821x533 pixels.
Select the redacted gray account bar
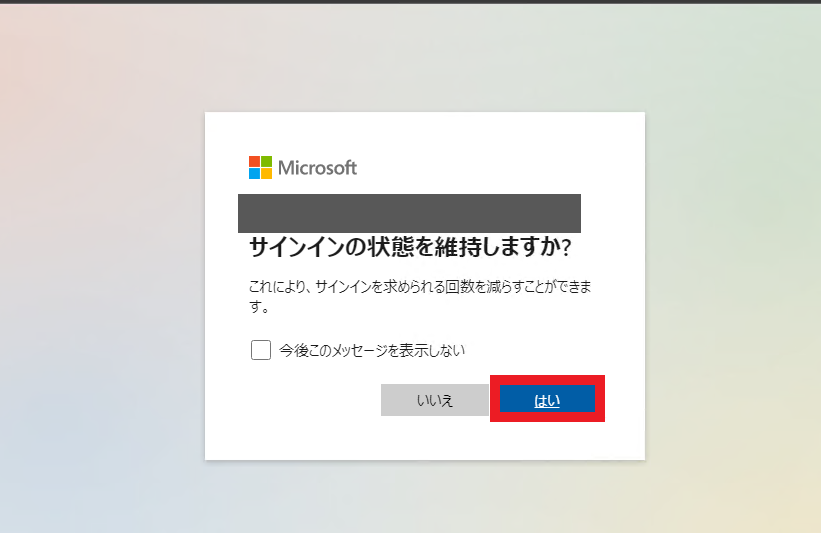pyautogui.click(x=409, y=213)
